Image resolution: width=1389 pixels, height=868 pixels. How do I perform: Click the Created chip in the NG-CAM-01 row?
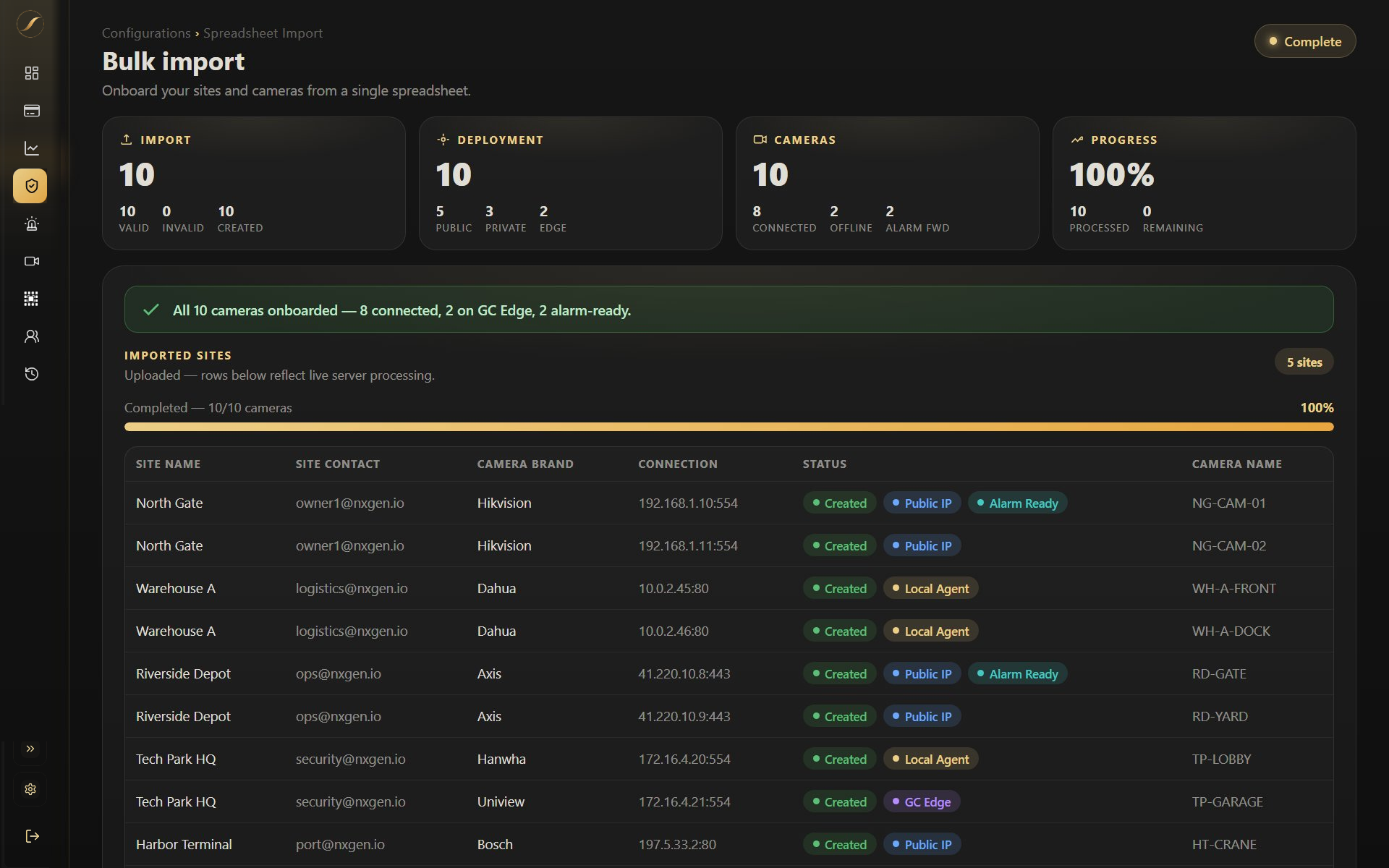839,503
